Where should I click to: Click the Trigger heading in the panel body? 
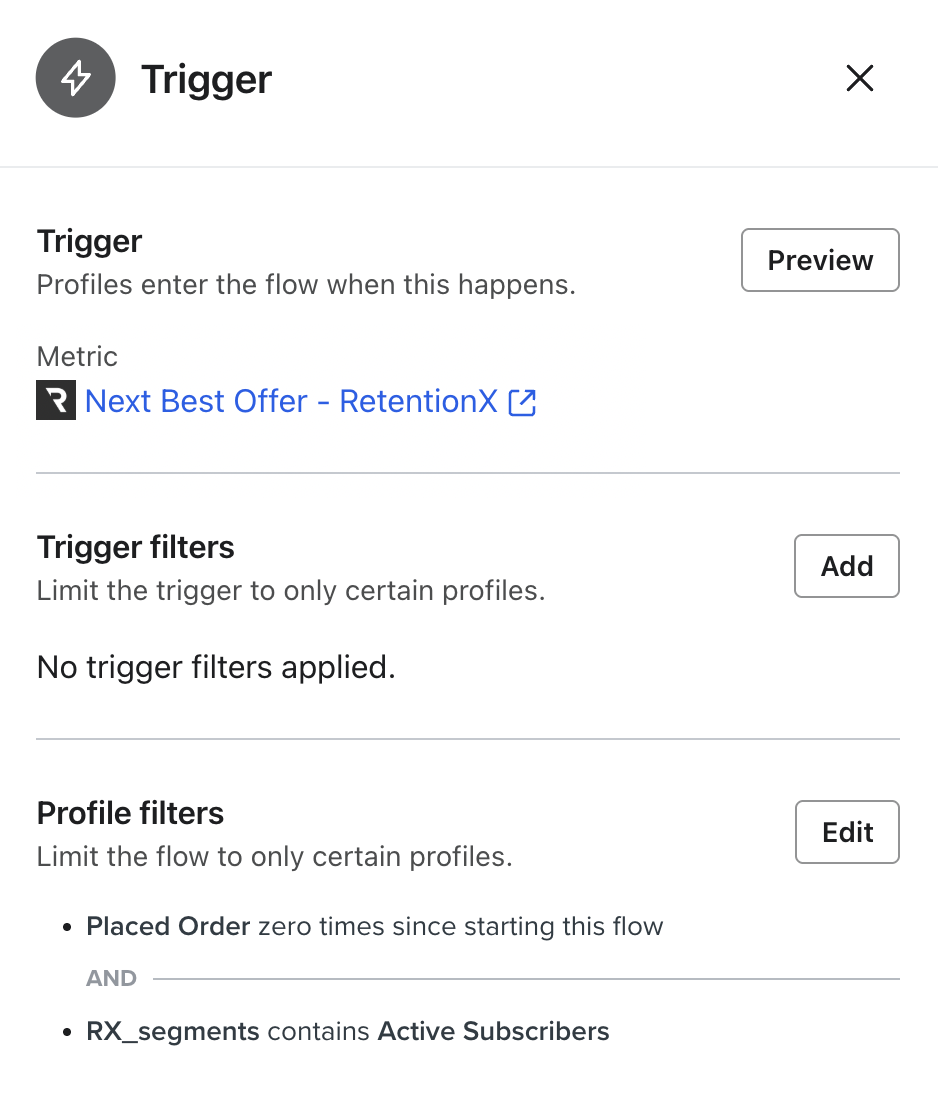point(89,241)
